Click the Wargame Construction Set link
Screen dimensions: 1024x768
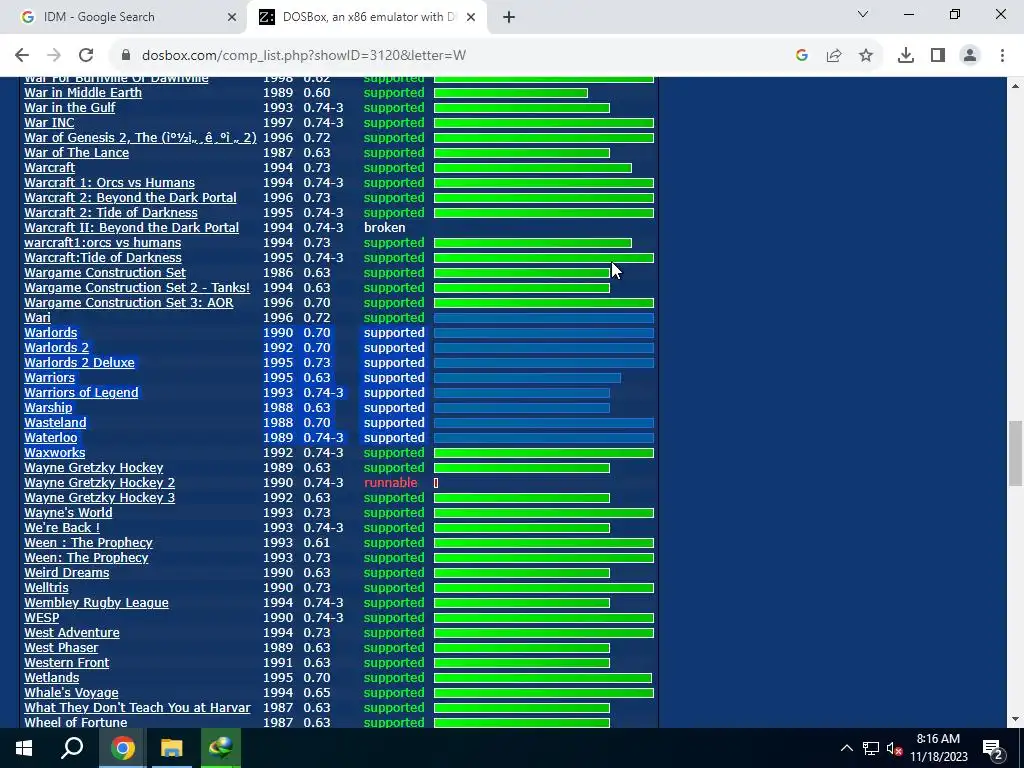click(104, 273)
